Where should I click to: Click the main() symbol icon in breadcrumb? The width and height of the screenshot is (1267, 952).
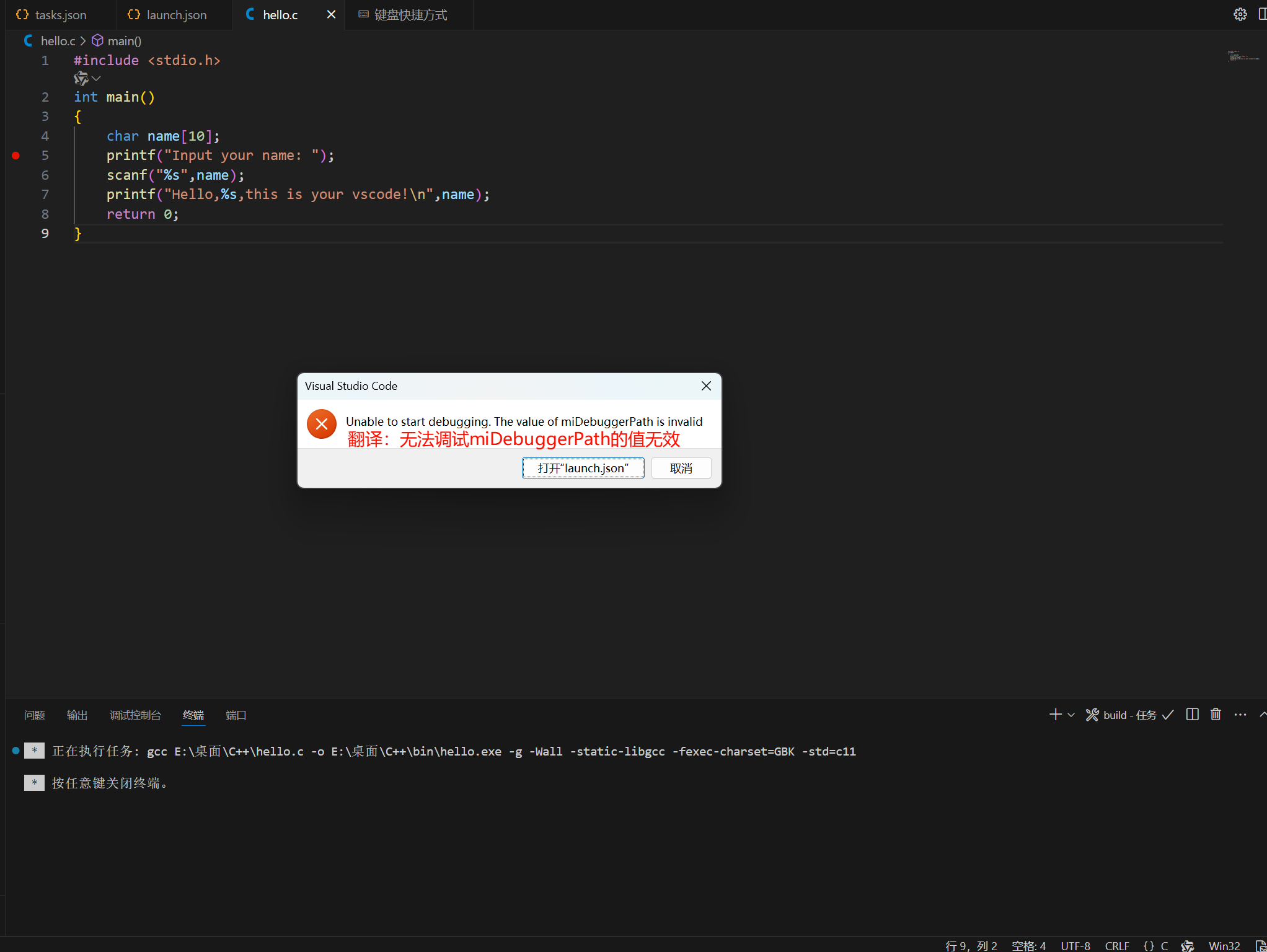click(x=97, y=41)
